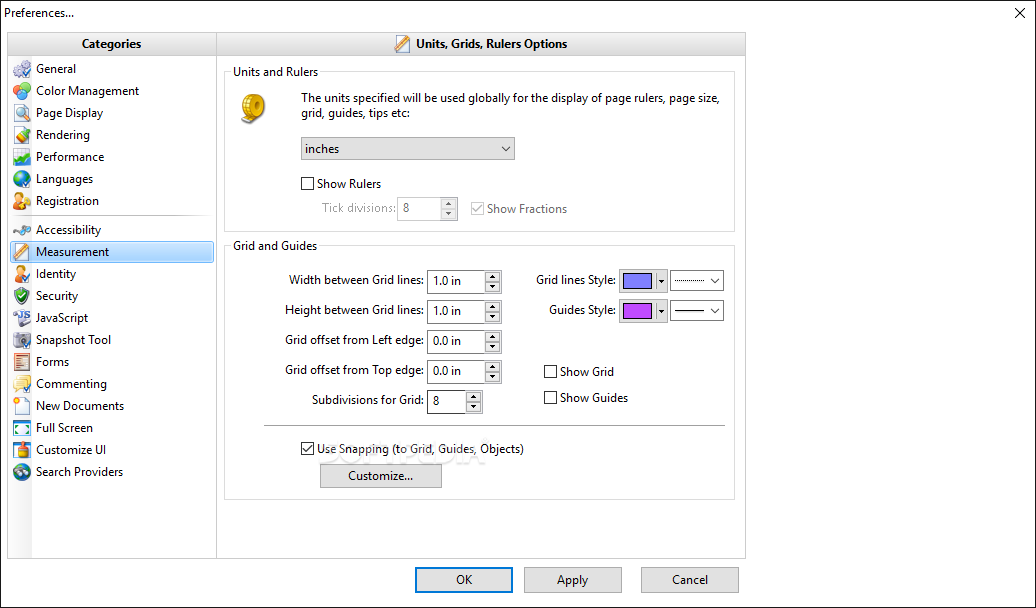The width and height of the screenshot is (1036, 608).
Task: Click the Search Providers globe icon
Action: pyautogui.click(x=22, y=472)
